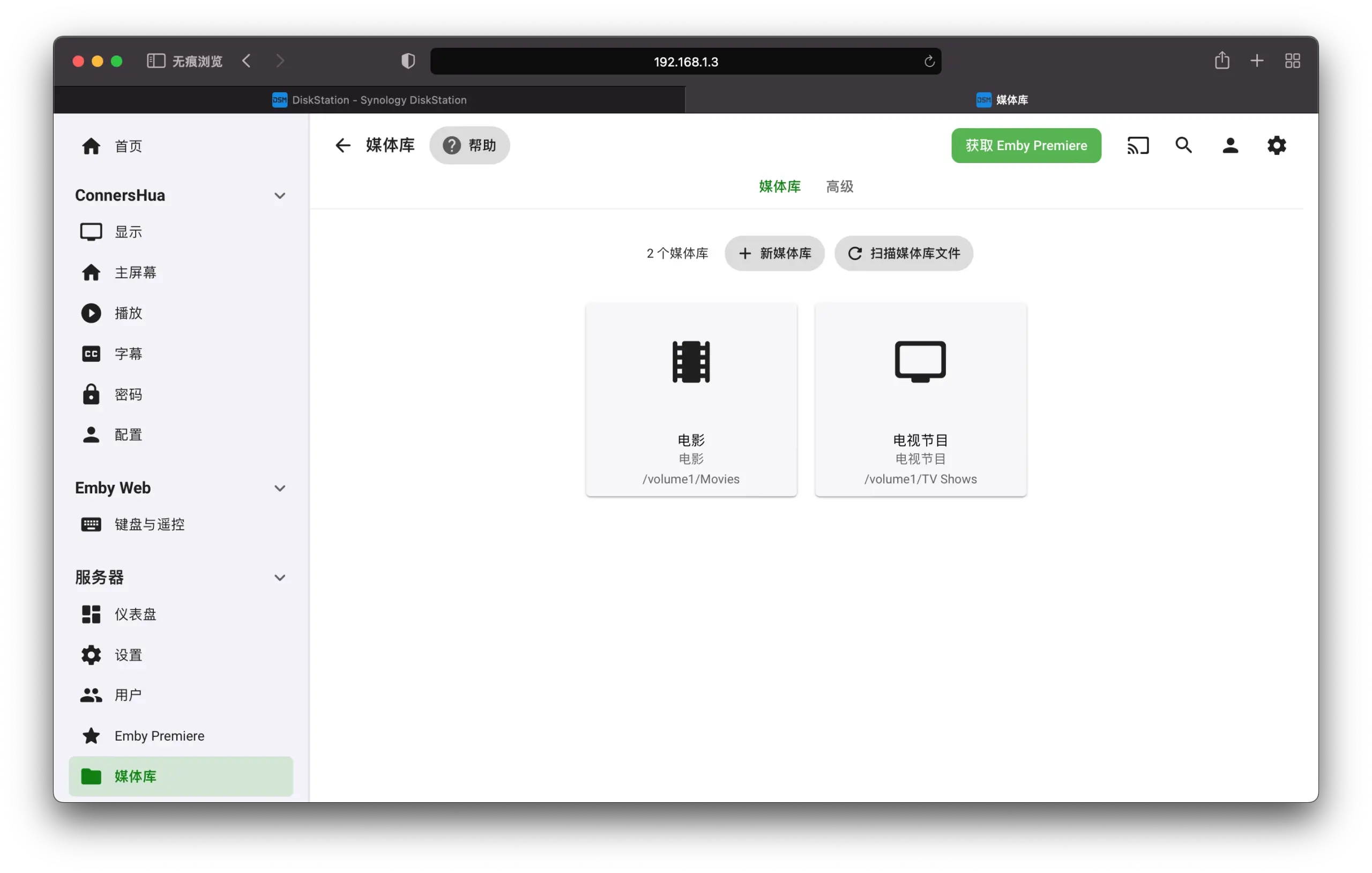Open server 设置 settings in sidebar

coord(181,655)
